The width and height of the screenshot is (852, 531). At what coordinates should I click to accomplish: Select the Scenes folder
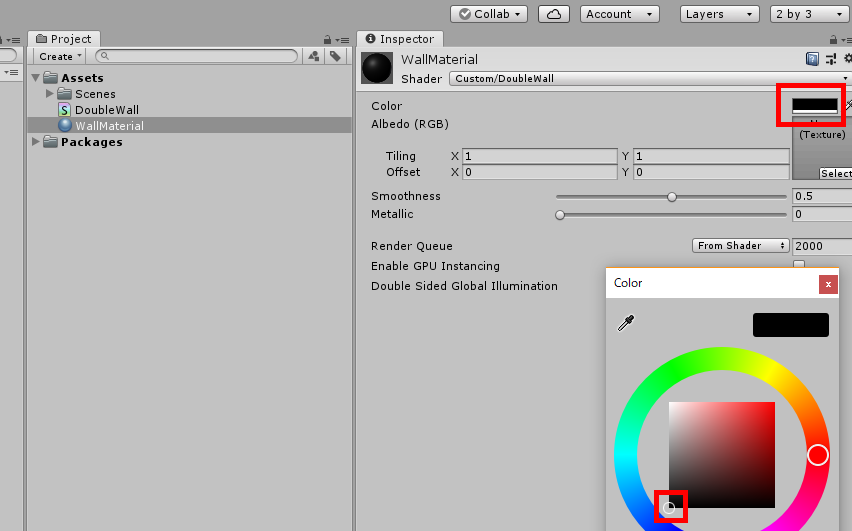pyautogui.click(x=95, y=94)
